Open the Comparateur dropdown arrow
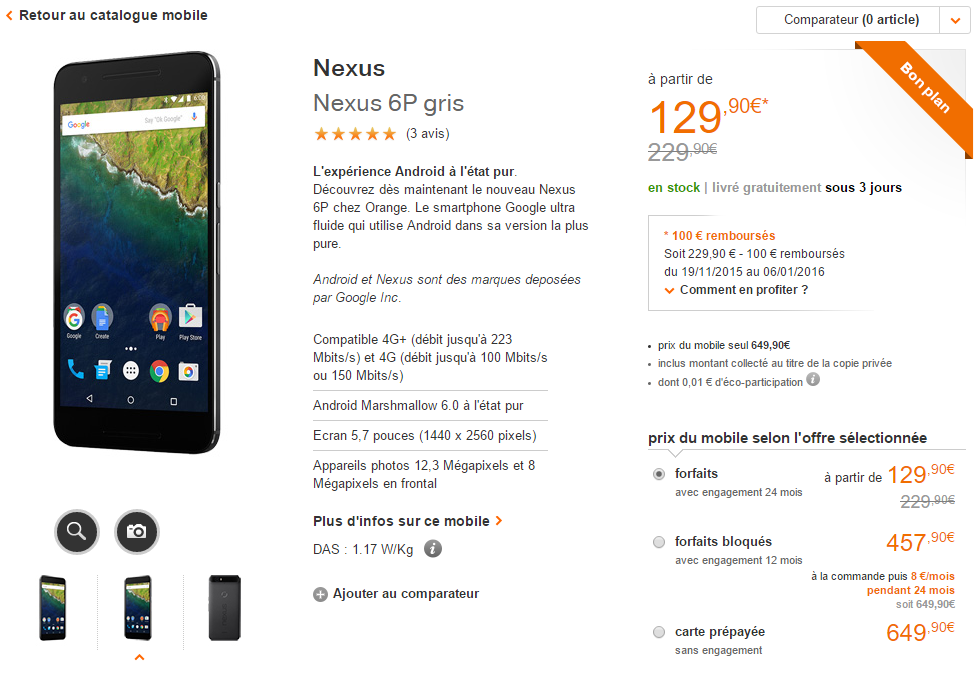 [x=955, y=20]
